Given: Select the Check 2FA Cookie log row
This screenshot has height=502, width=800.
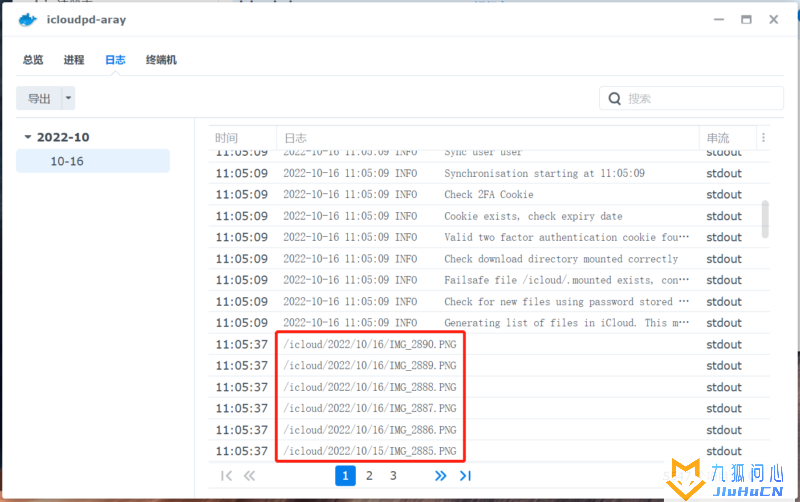Looking at the screenshot, I should click(489, 195).
